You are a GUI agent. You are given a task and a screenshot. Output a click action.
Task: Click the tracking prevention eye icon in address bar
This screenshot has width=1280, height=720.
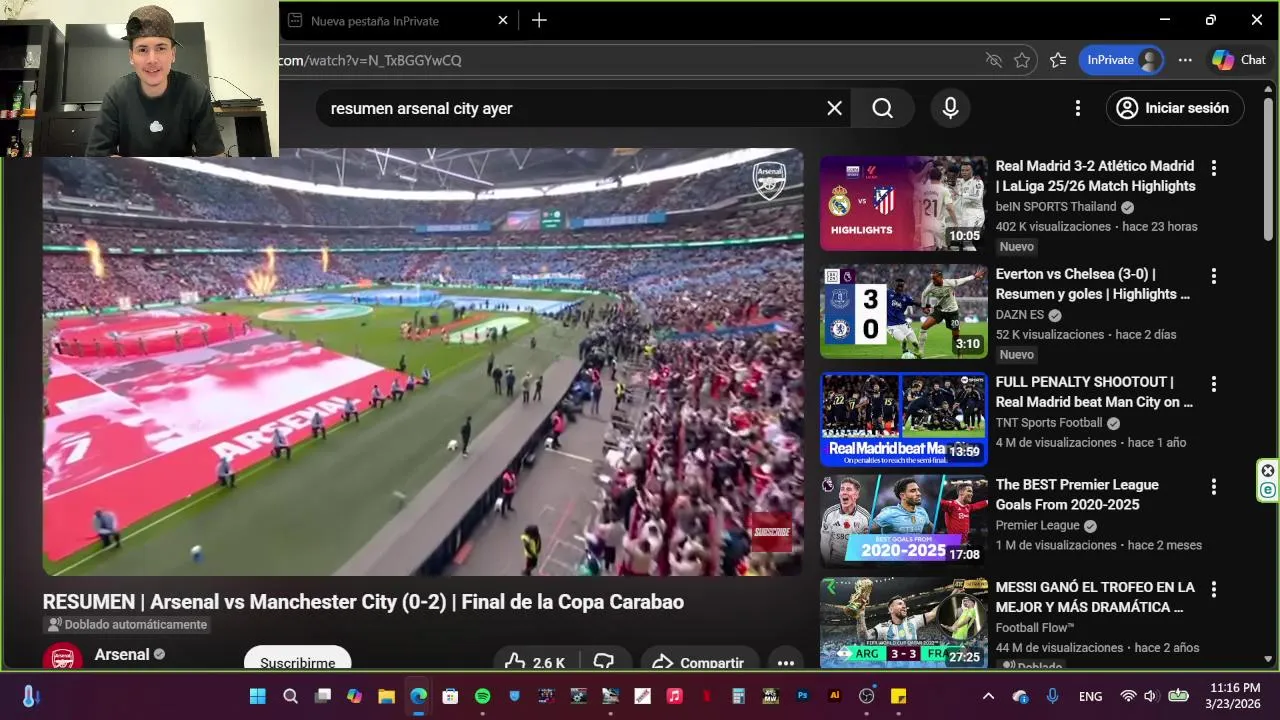(993, 60)
